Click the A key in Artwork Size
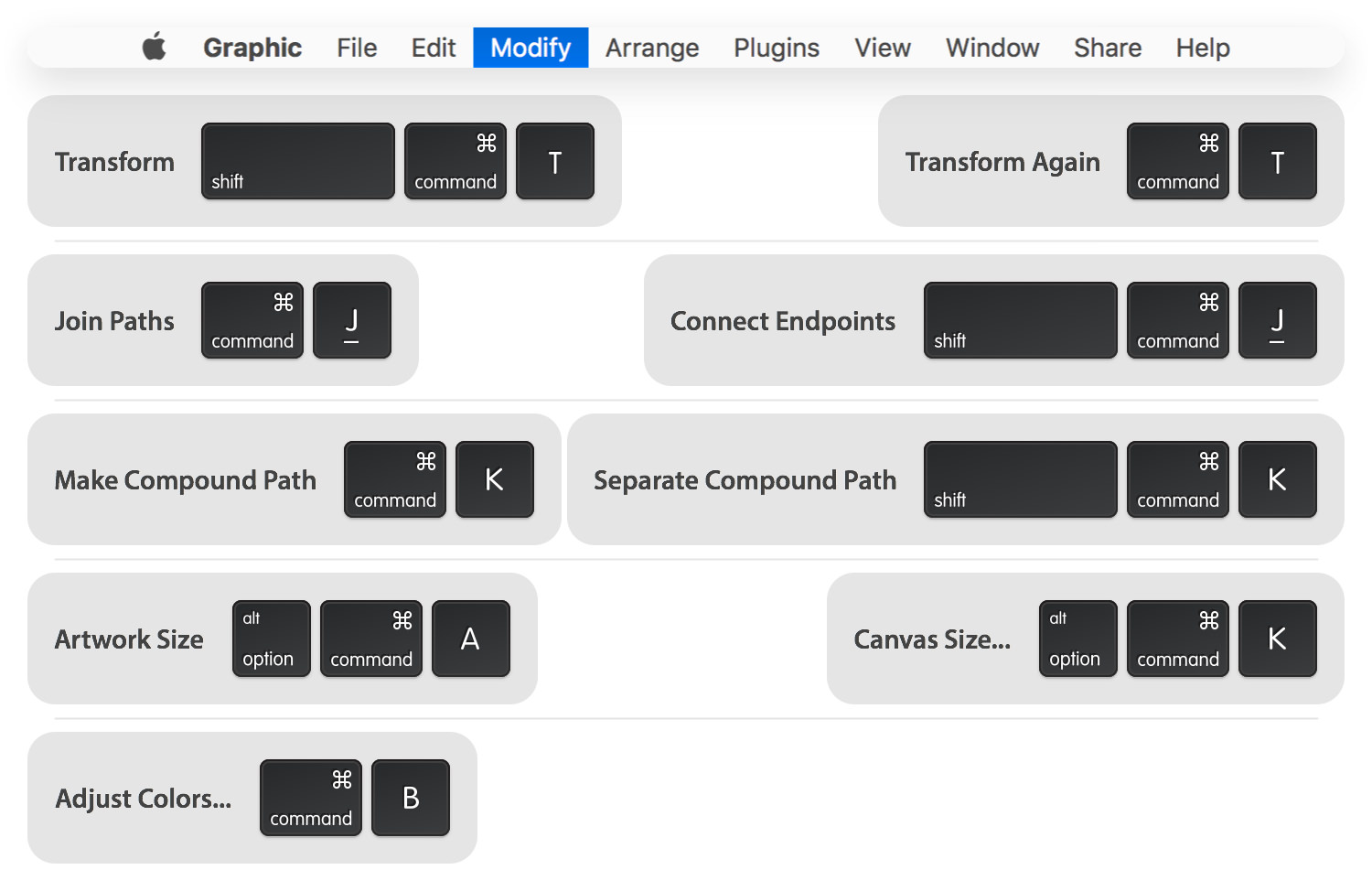Screen dimensions: 1372x891 471,639
